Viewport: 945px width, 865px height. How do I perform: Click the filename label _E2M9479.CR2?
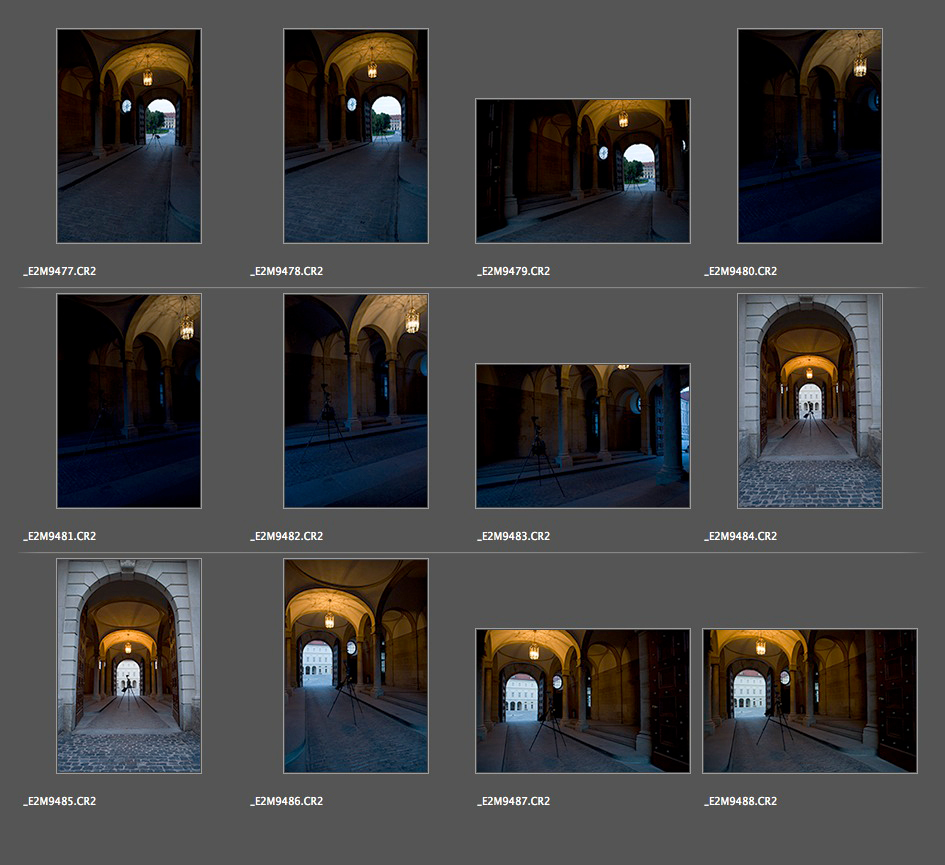coord(514,271)
